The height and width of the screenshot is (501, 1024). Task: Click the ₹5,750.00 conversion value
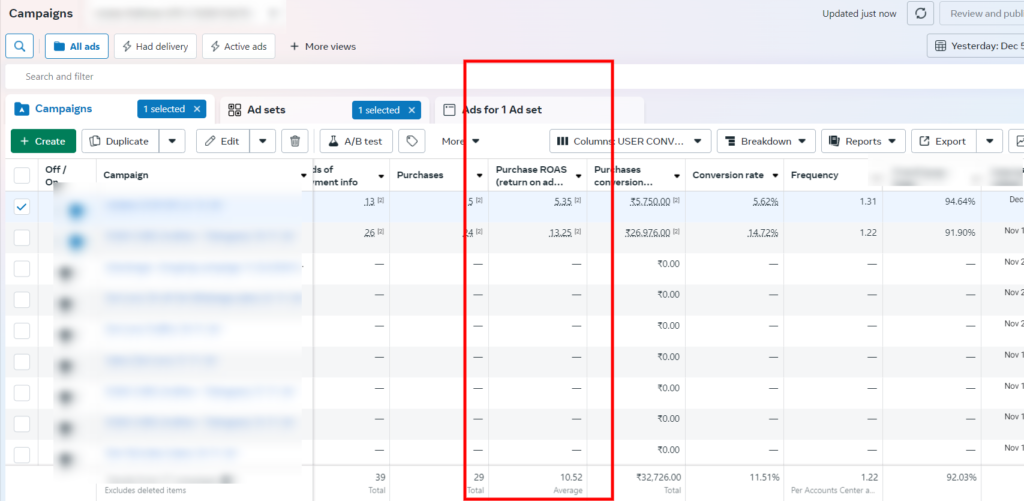coord(650,202)
